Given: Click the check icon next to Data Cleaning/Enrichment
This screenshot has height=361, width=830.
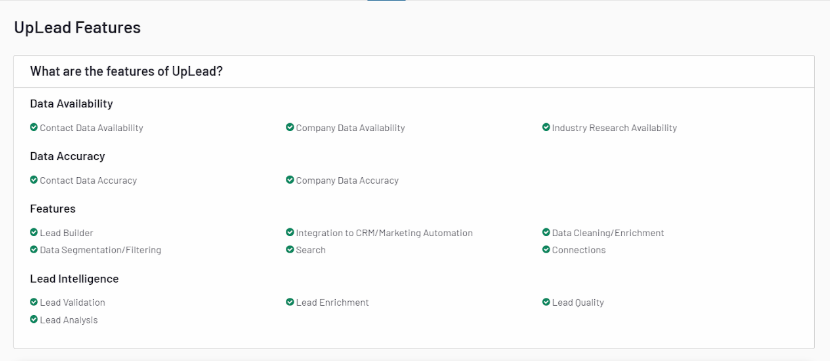Looking at the screenshot, I should coord(546,232).
